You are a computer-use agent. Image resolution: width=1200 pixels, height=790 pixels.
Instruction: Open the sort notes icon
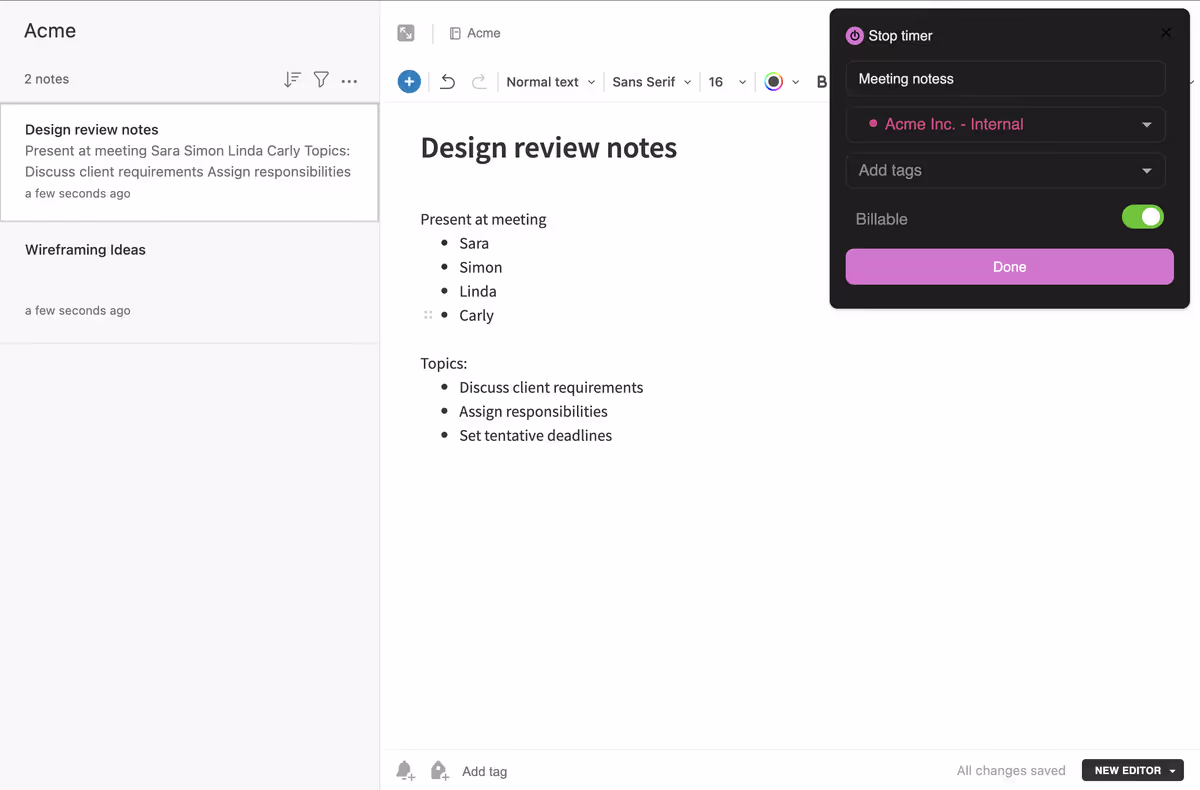(x=292, y=80)
